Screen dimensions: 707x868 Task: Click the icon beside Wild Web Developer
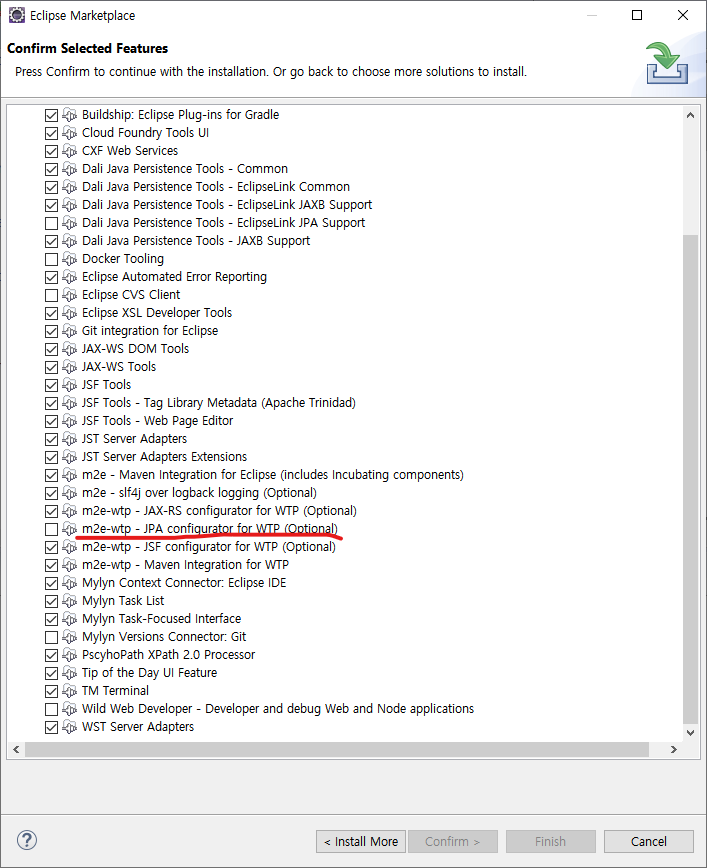pyautogui.click(x=69, y=709)
